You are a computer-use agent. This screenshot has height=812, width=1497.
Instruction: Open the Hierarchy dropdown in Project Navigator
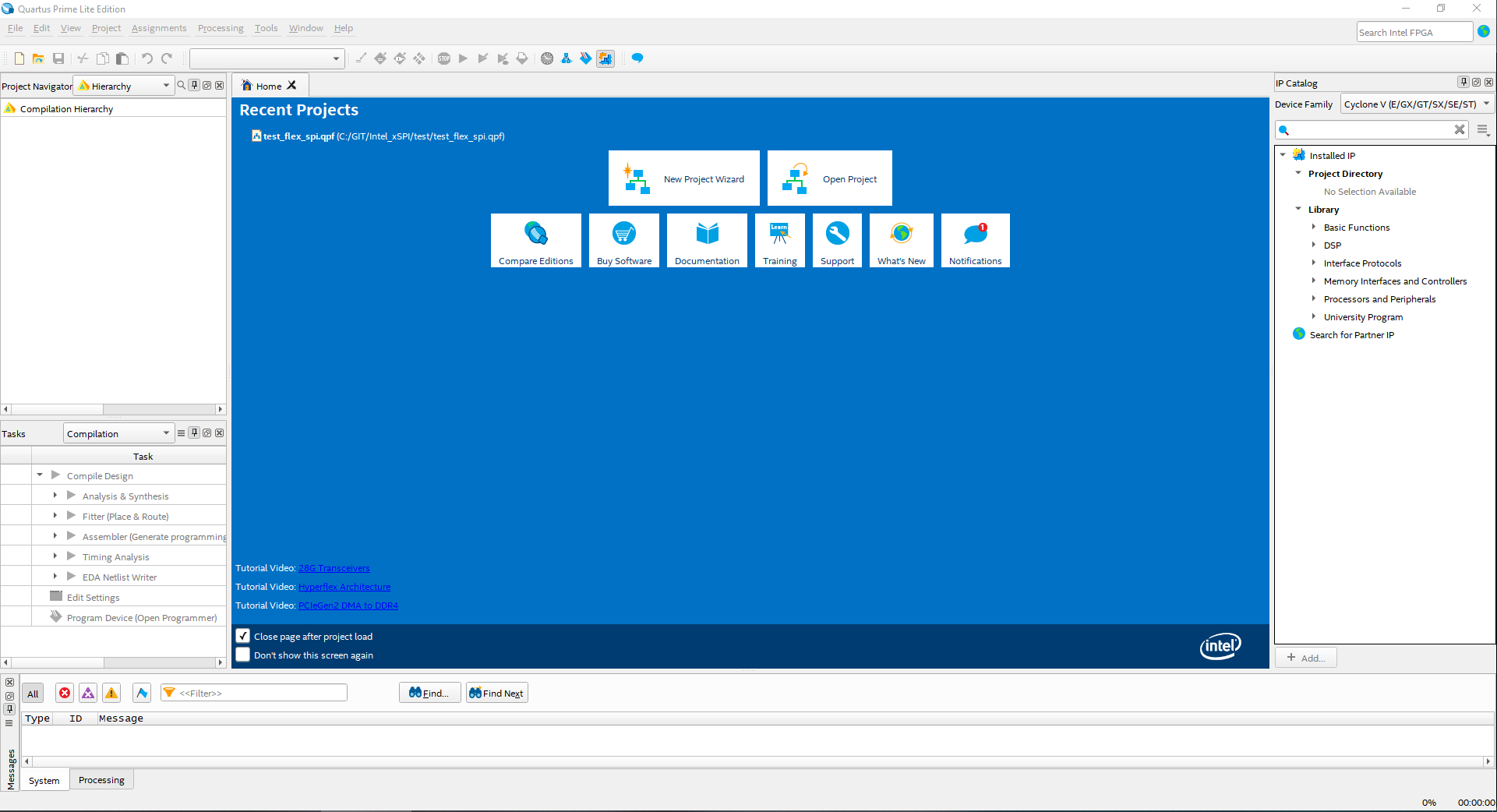124,86
